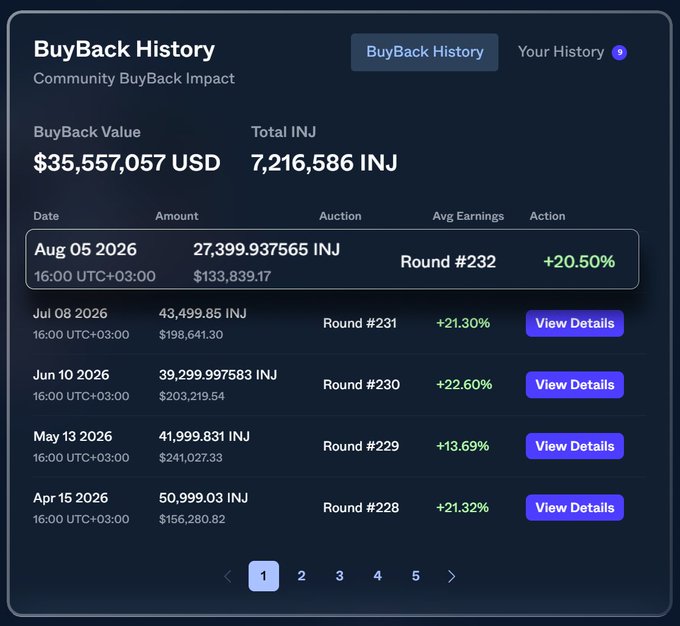Click the +13.69% earnings value
This screenshot has width=680, height=626.
tap(462, 446)
